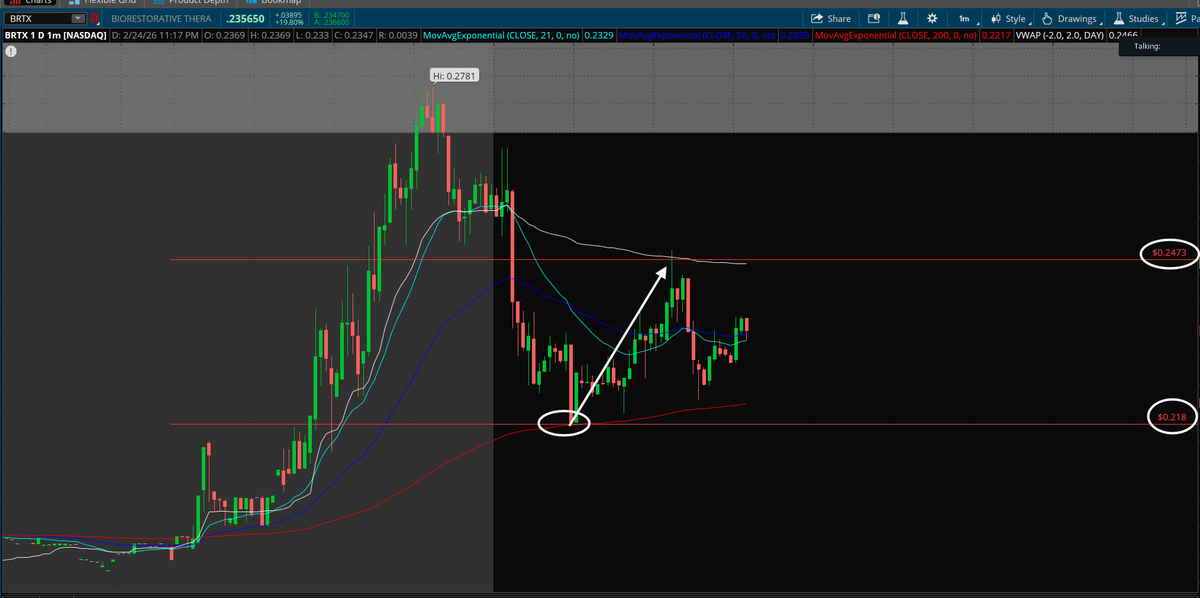
Task: Click the +19.80% percent change value
Action: (287, 22)
